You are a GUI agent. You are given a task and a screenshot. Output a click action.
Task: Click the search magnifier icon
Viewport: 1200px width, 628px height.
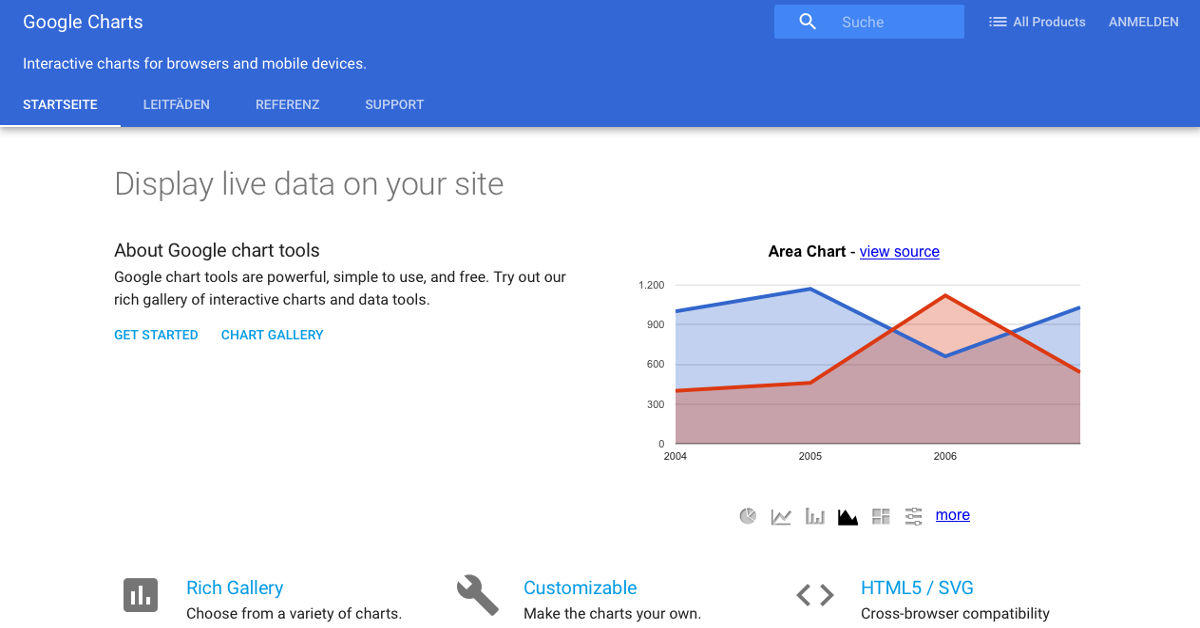(808, 21)
